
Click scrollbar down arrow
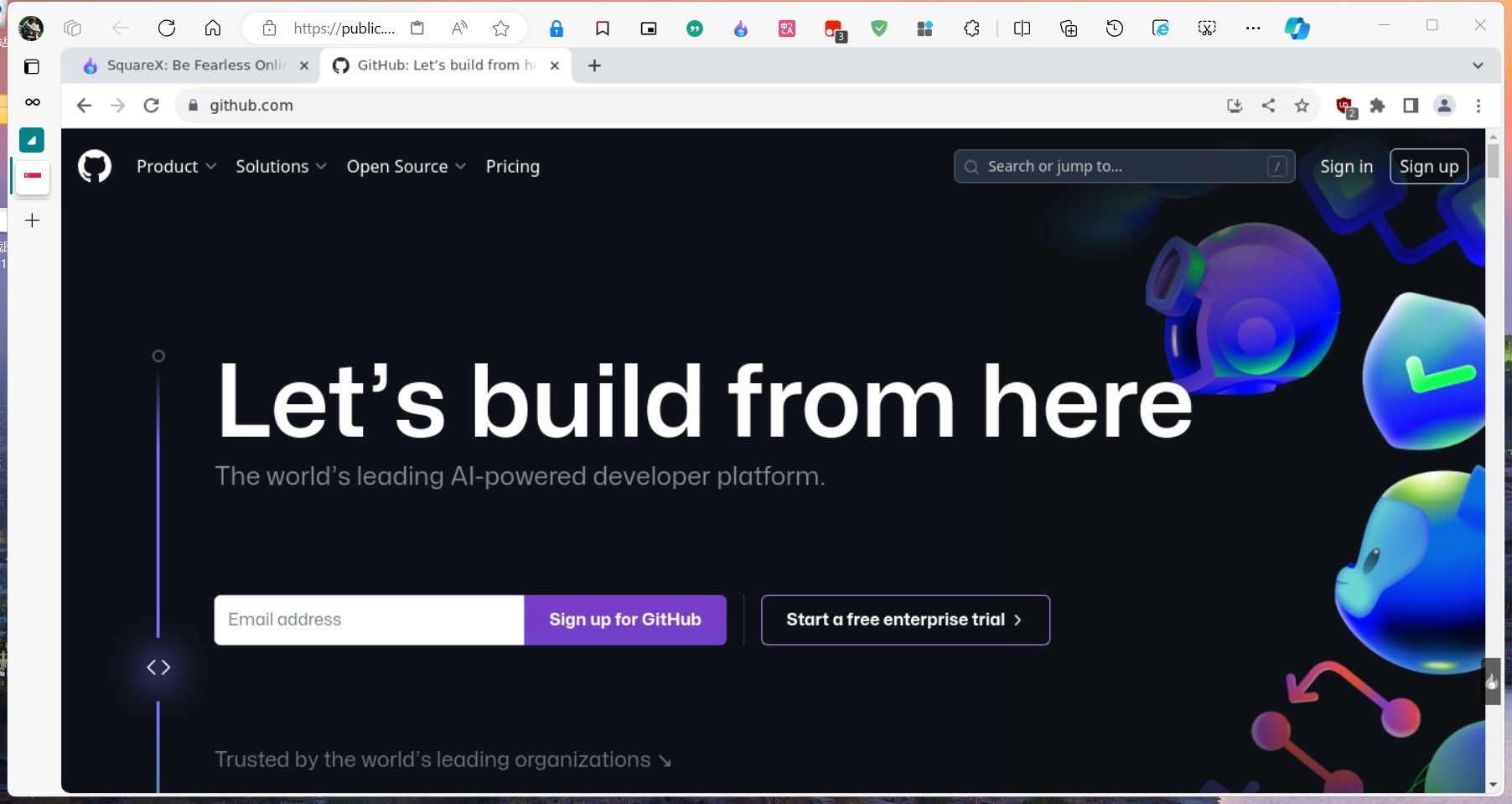[1493, 785]
